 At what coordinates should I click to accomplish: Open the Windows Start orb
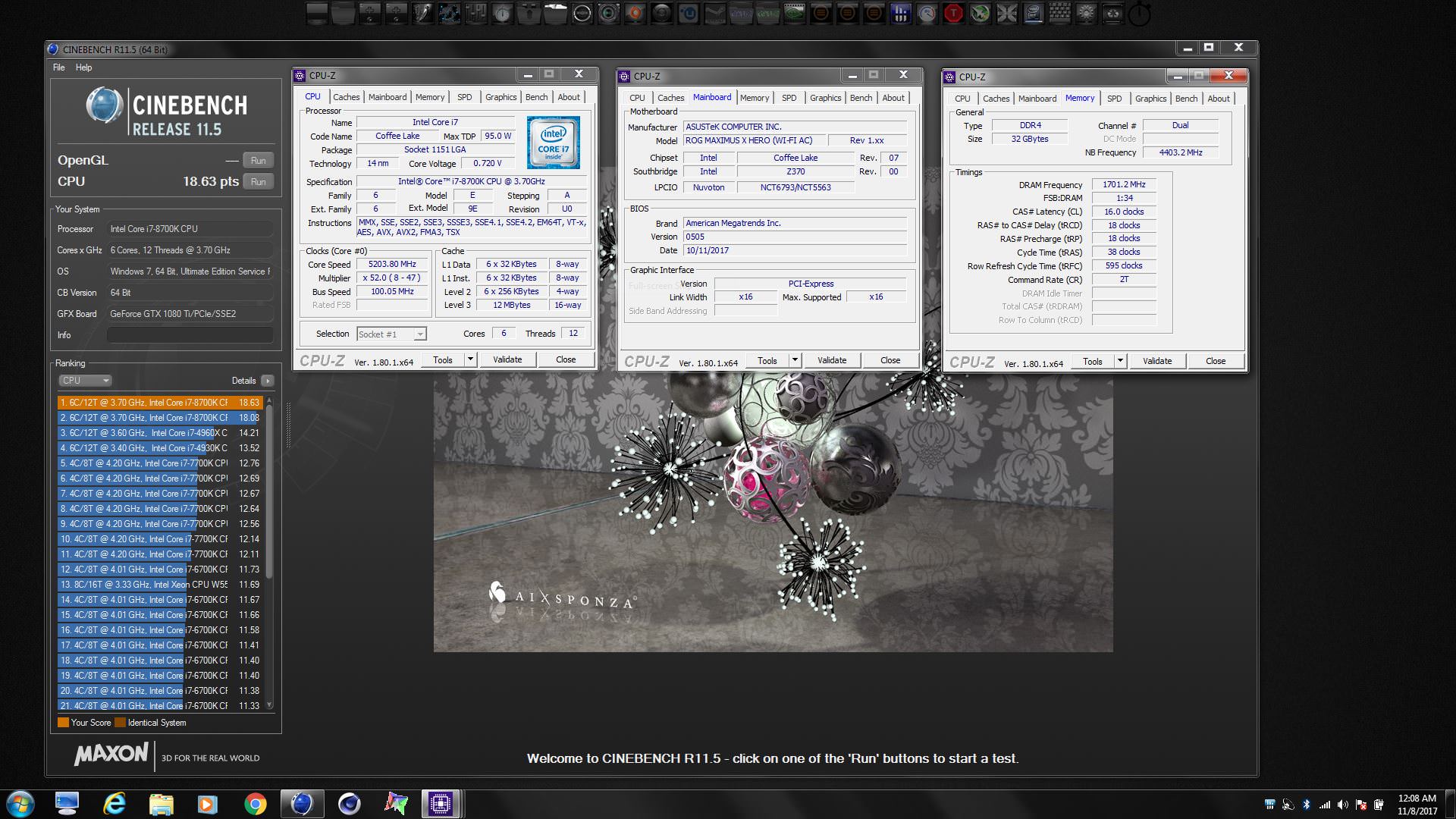coord(20,804)
